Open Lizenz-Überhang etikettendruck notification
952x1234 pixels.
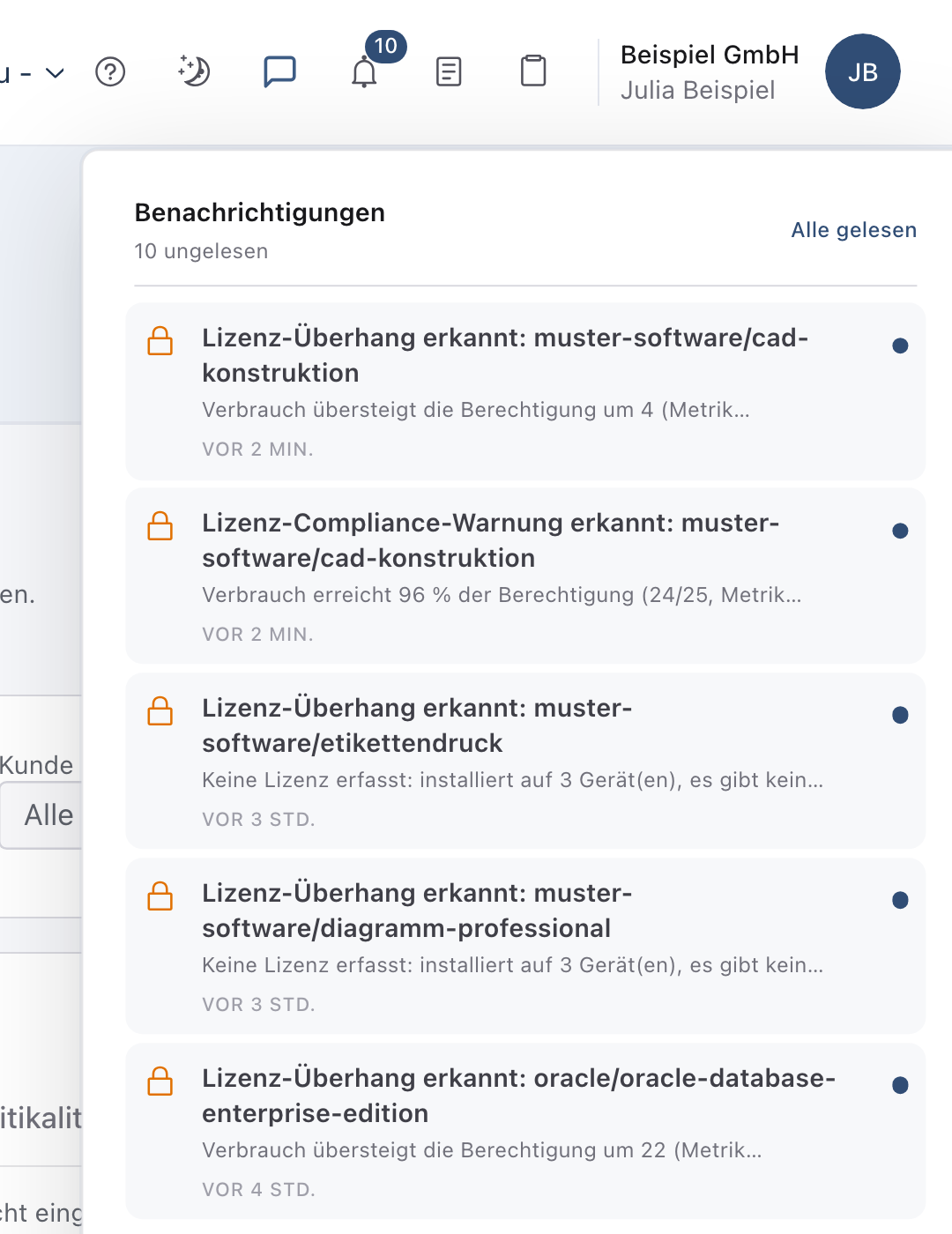coord(525,762)
